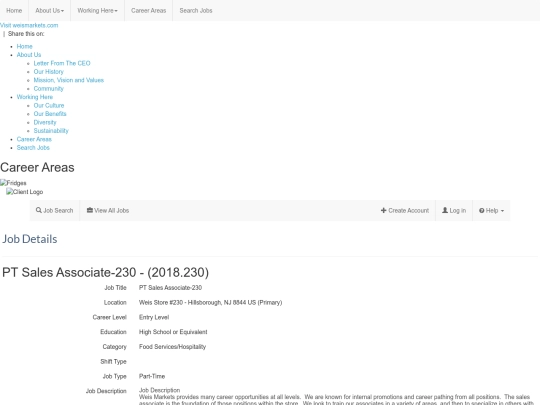Click the Create Account label

click(x=409, y=210)
